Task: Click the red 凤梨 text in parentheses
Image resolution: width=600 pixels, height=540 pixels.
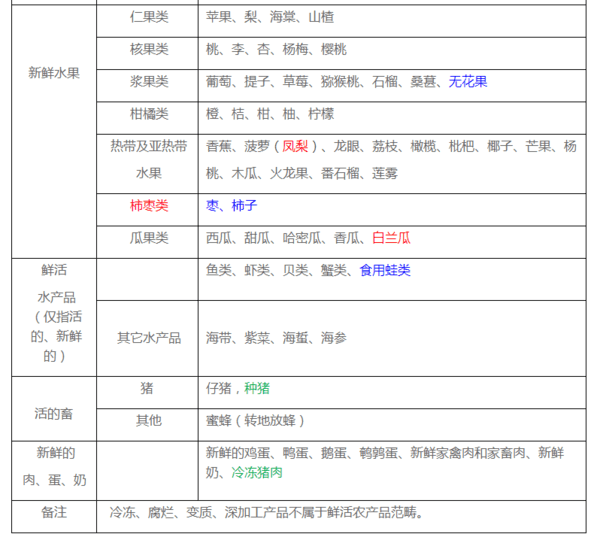Action: click(x=294, y=146)
